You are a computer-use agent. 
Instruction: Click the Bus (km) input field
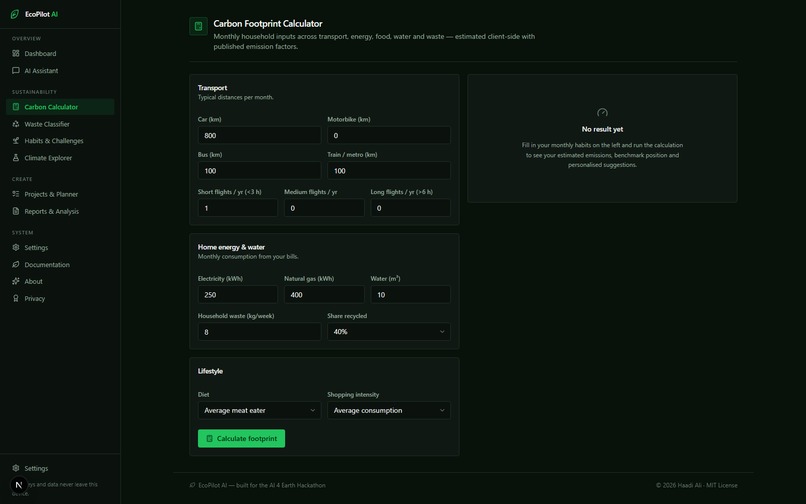click(x=259, y=171)
